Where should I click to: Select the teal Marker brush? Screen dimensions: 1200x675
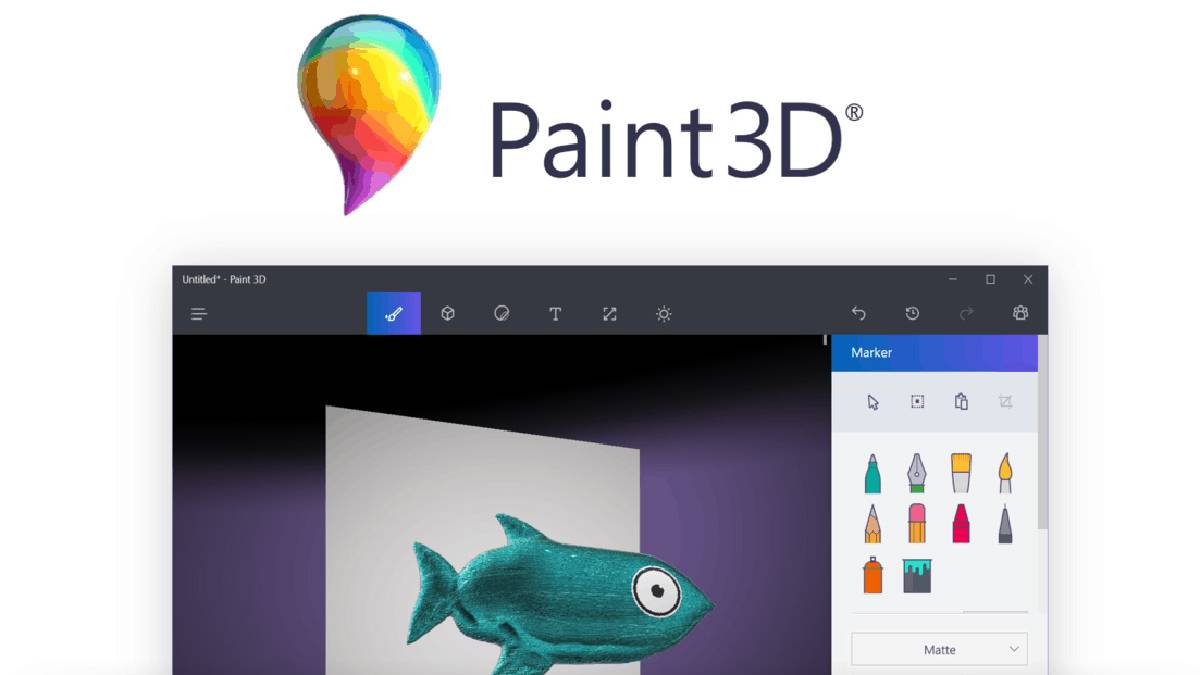coord(873,473)
